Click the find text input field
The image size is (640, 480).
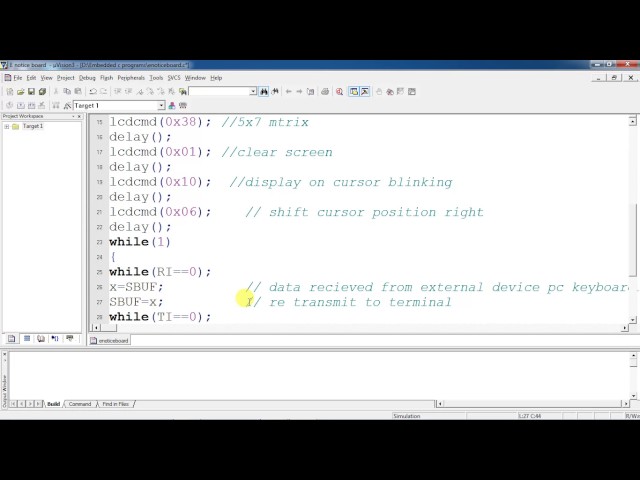point(219,91)
